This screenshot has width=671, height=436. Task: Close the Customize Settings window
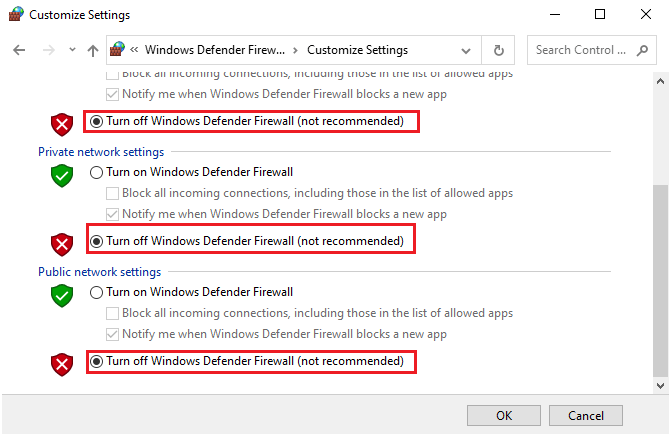[x=646, y=14]
